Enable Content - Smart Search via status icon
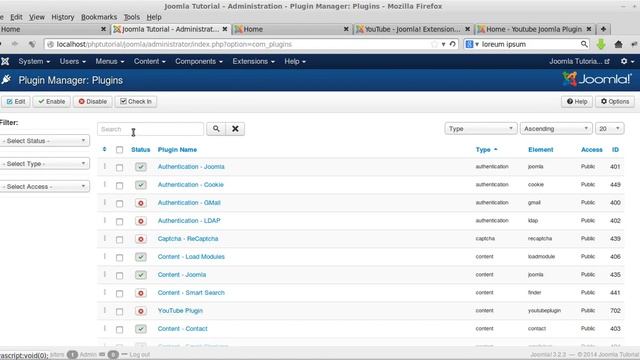640x360 pixels. coord(141,293)
